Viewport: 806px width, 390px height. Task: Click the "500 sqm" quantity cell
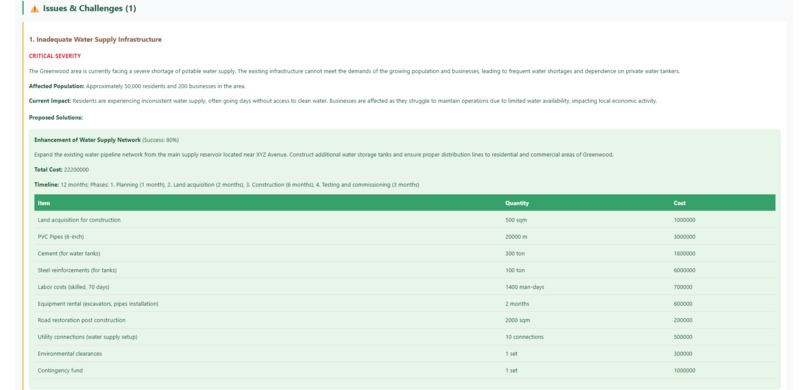pyautogui.click(x=517, y=220)
